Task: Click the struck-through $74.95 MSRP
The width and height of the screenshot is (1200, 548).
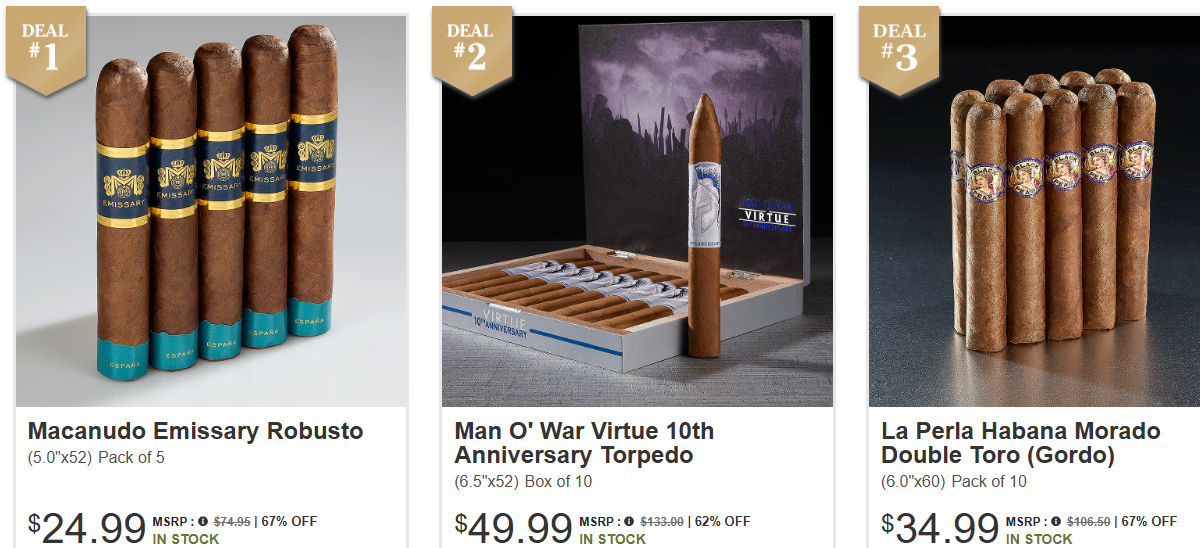Action: pos(232,521)
